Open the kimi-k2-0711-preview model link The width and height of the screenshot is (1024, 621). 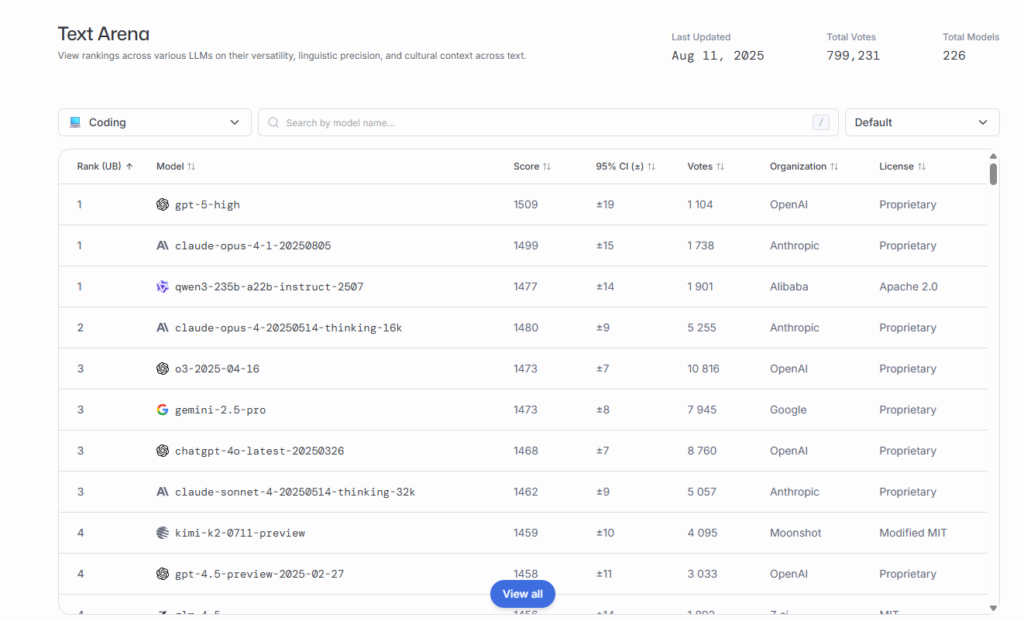(240, 533)
